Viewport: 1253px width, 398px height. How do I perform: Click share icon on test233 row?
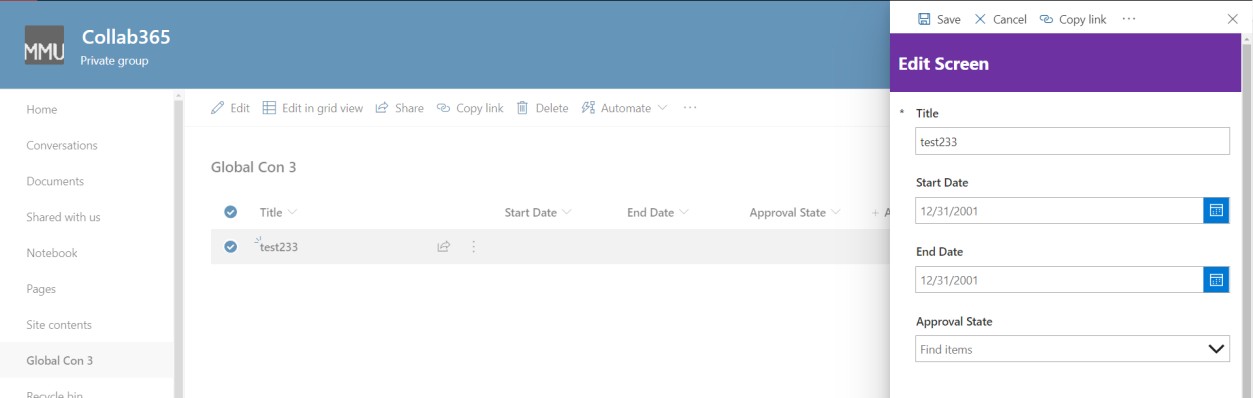(443, 247)
